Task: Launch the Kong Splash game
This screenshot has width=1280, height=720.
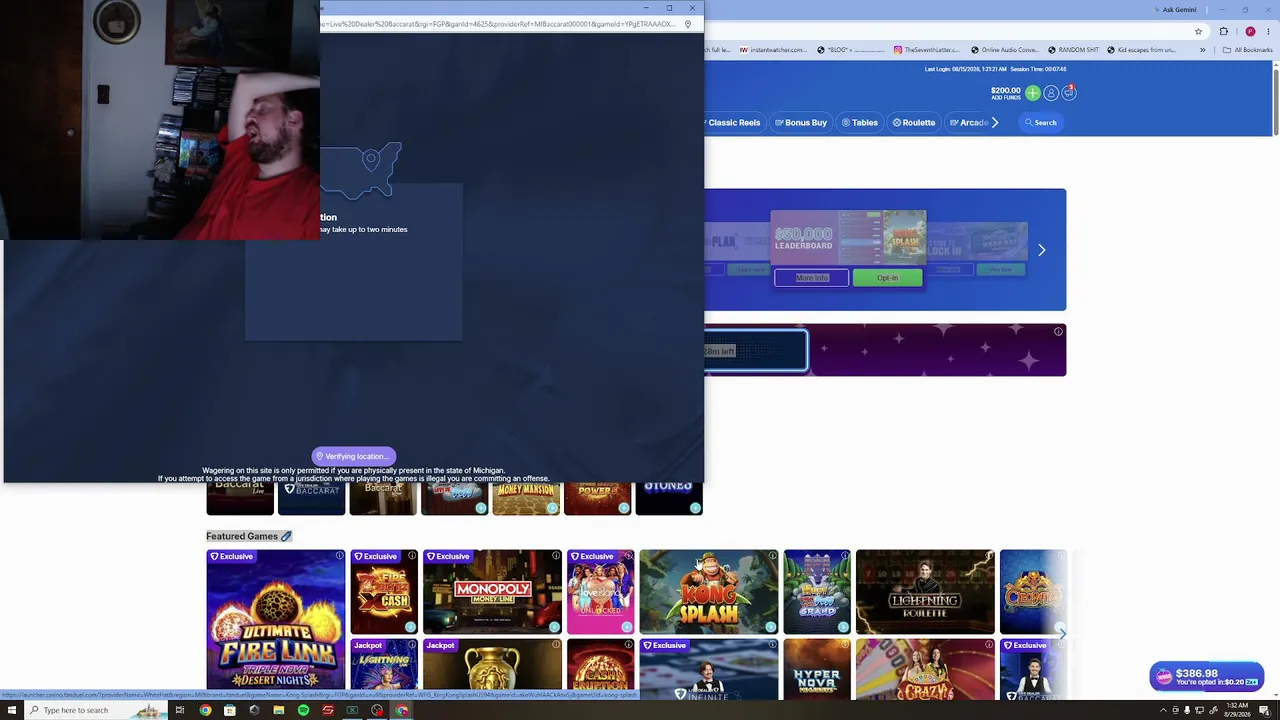Action: tap(708, 591)
